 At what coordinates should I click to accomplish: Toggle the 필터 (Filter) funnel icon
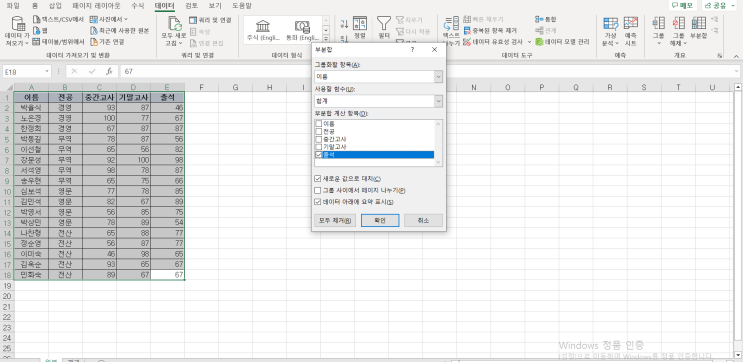pos(384,24)
